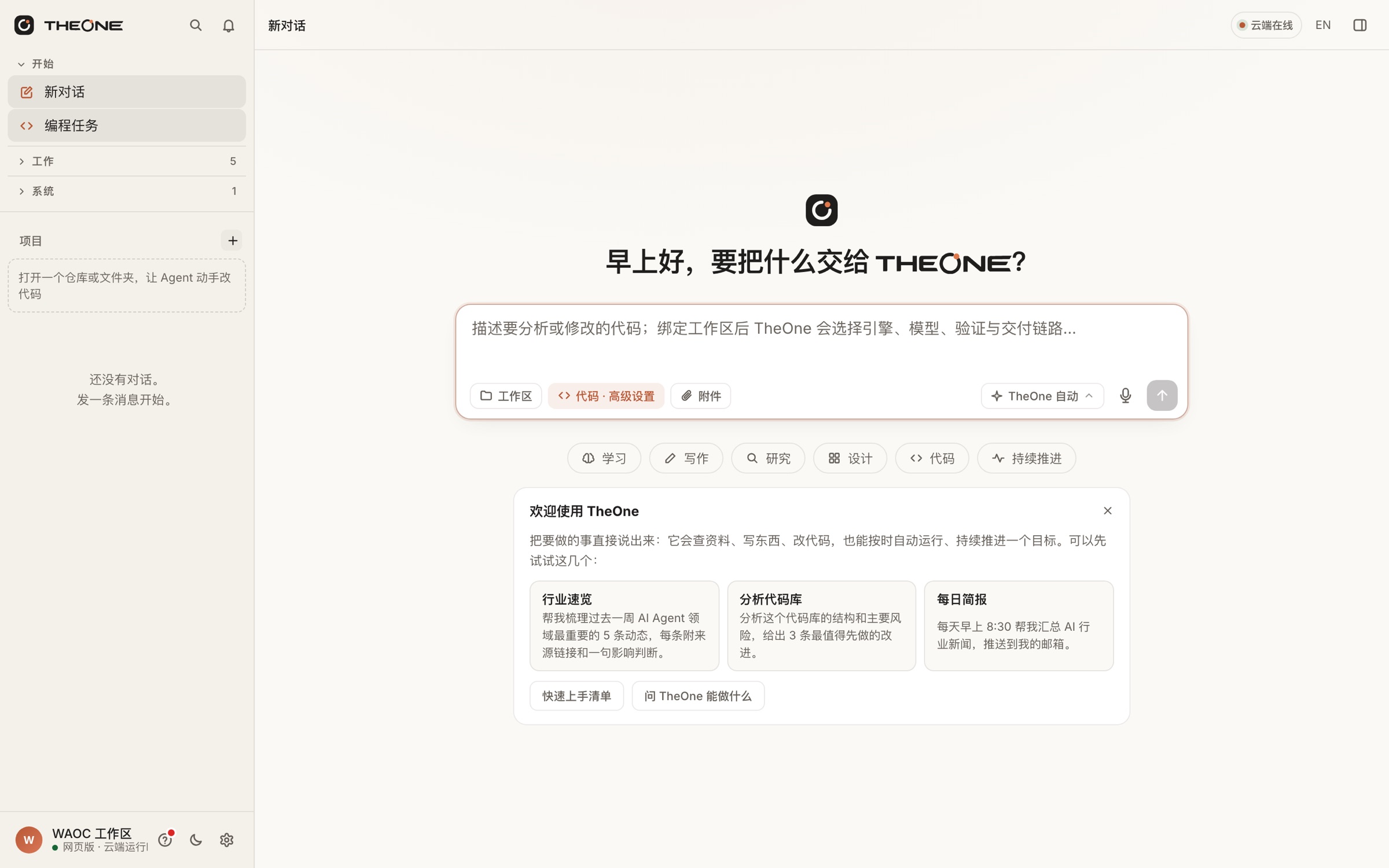Attach a file with the 附件 button
Screen dimensions: 1389x868
point(700,396)
